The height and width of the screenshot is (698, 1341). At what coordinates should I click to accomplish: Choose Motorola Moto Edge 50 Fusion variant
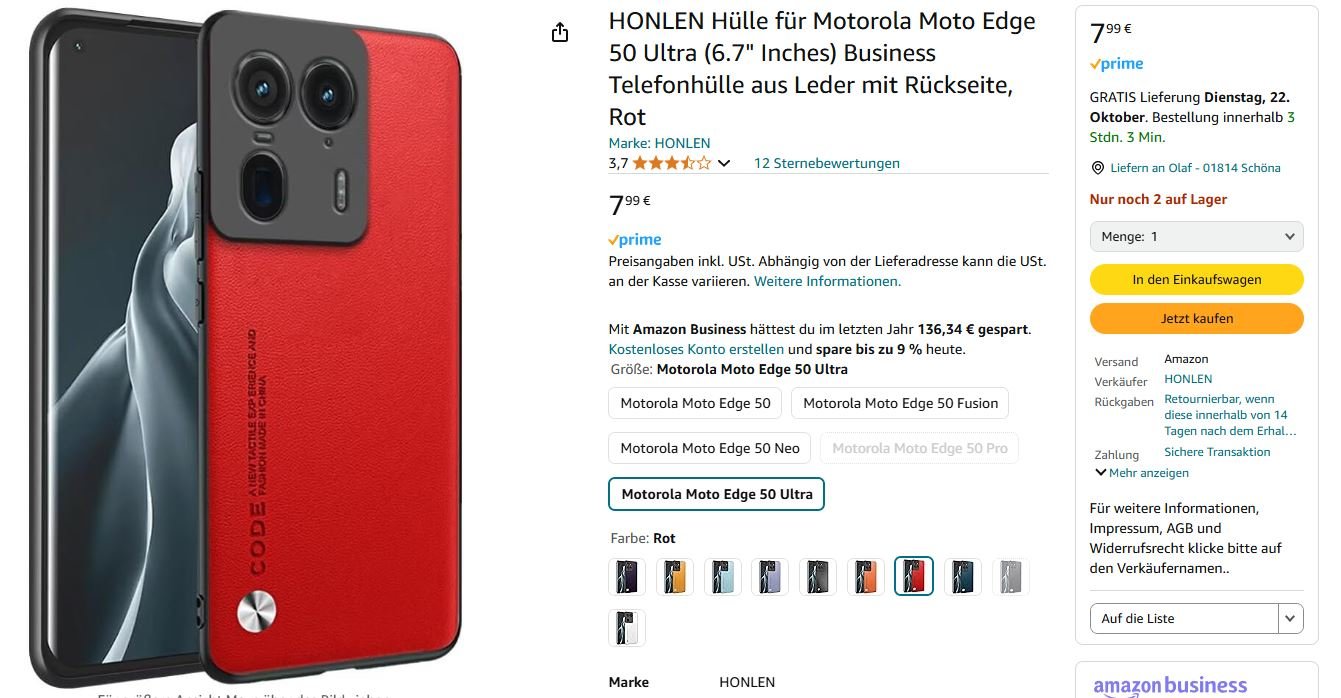tap(900, 403)
